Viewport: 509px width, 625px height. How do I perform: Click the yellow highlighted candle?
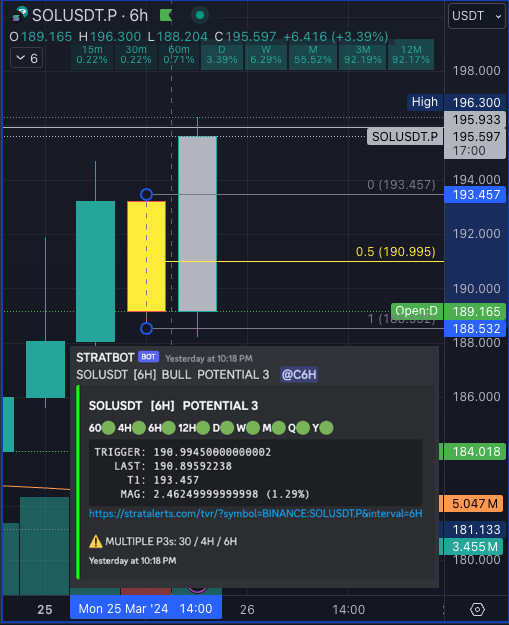tap(146, 256)
